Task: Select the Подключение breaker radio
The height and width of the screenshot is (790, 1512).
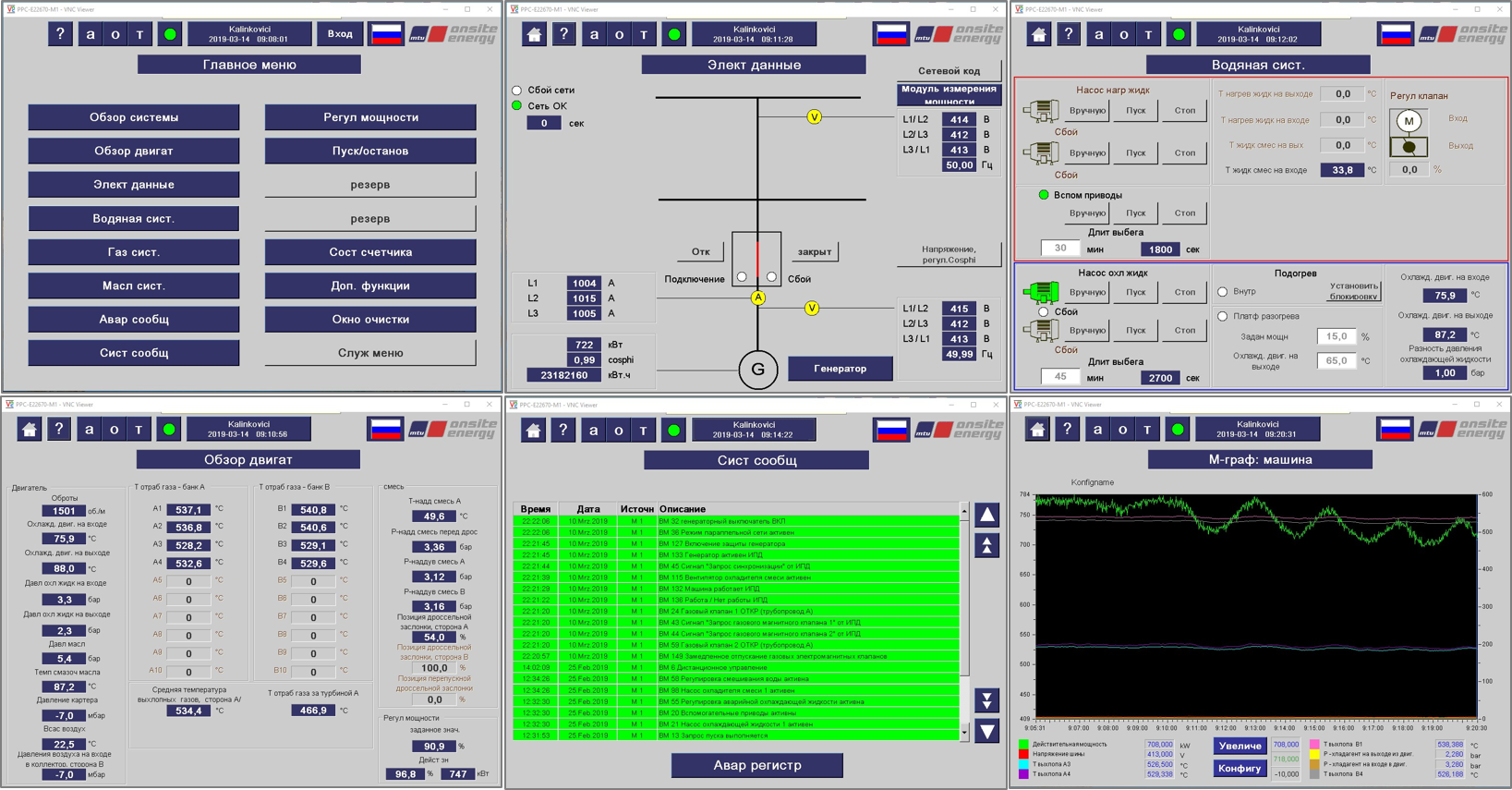Action: coord(742,277)
